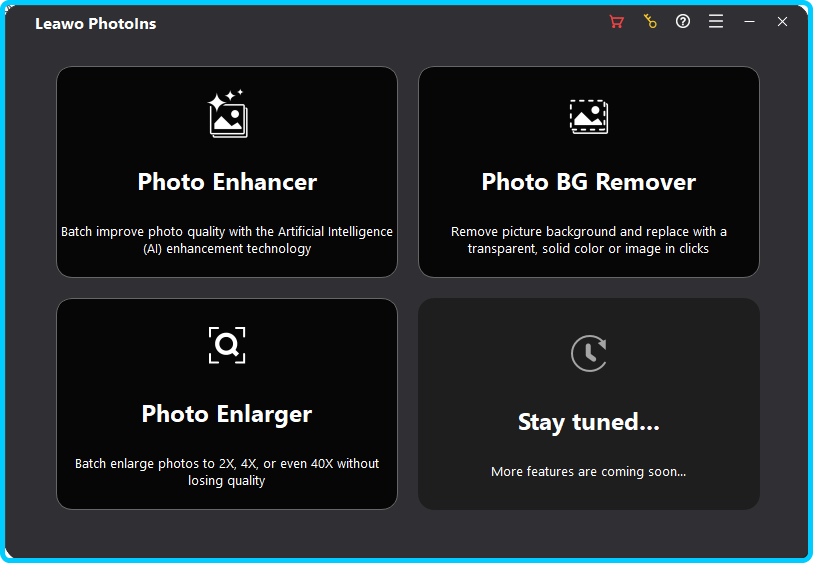Viewport: 813px width, 563px height.
Task: Click the Photo BG Remover dashed-frame icon
Action: [x=588, y=116]
